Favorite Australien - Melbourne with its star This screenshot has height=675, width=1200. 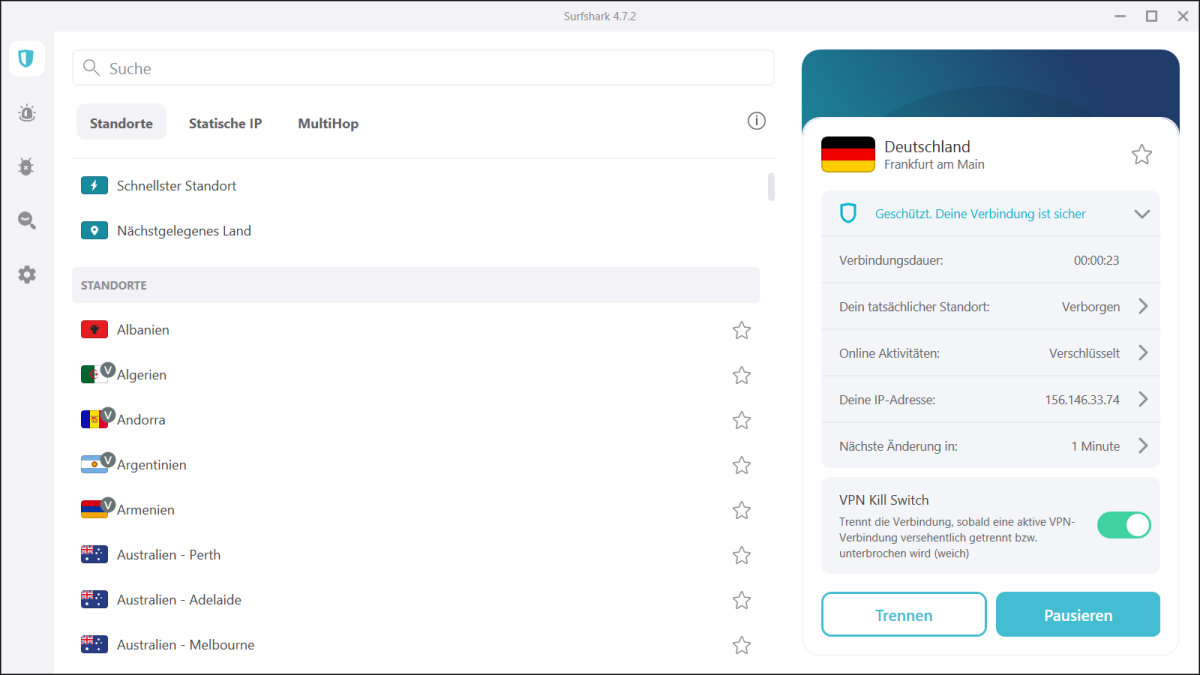741,645
